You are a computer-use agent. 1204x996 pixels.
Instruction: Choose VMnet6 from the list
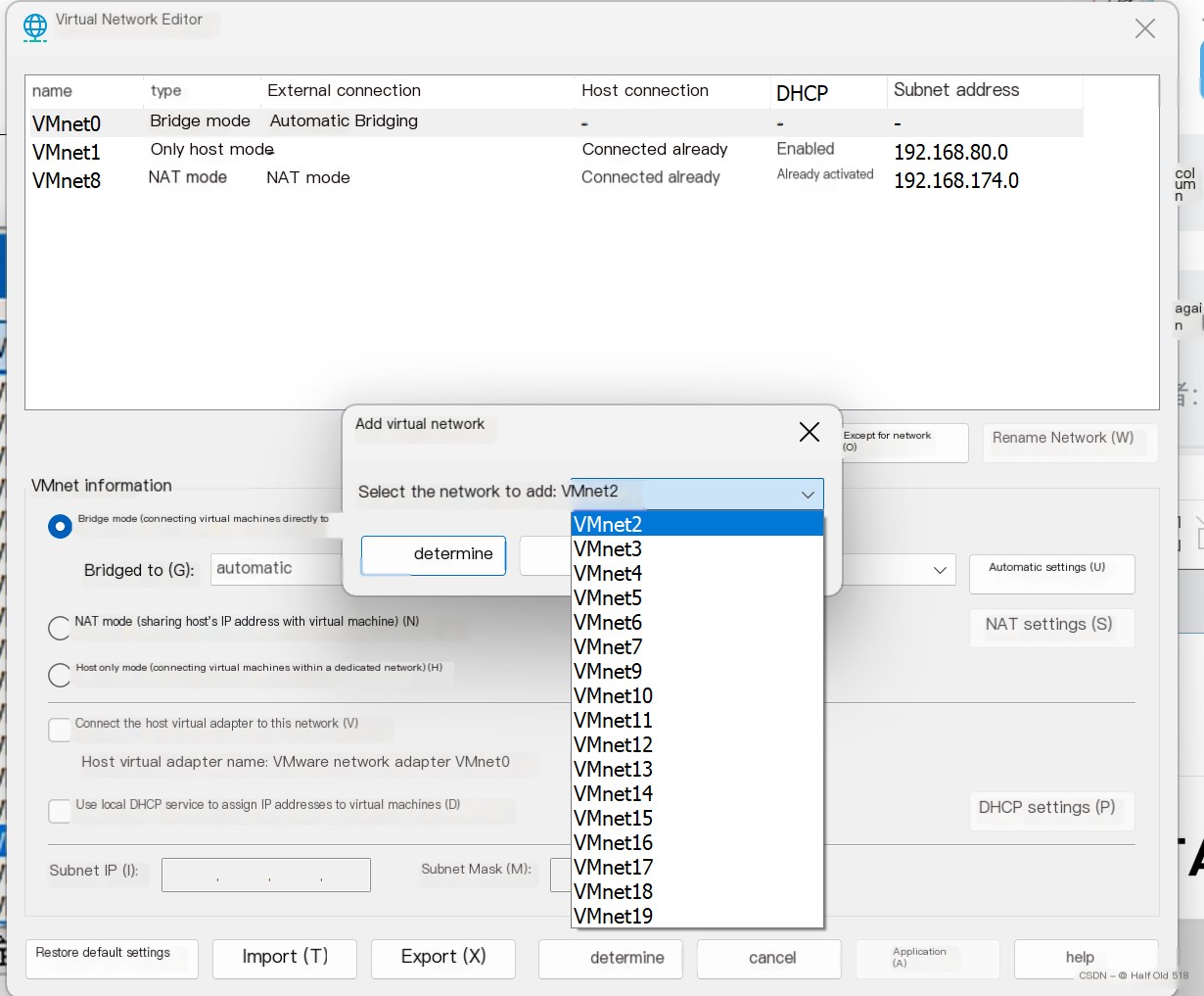(697, 622)
